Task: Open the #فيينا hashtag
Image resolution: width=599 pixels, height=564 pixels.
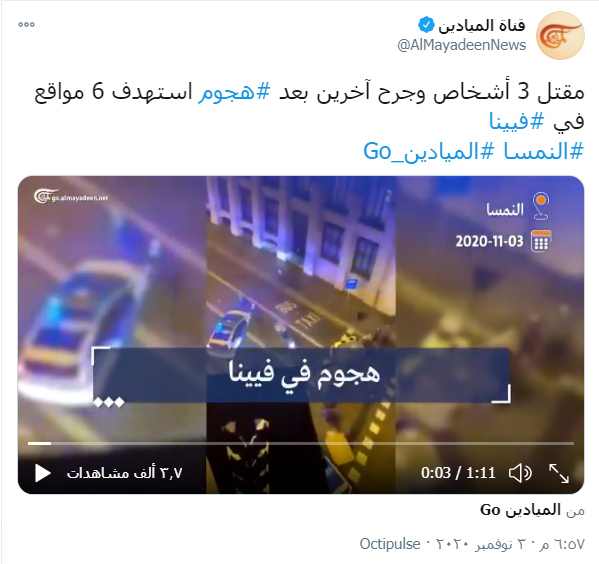Action: point(516,122)
